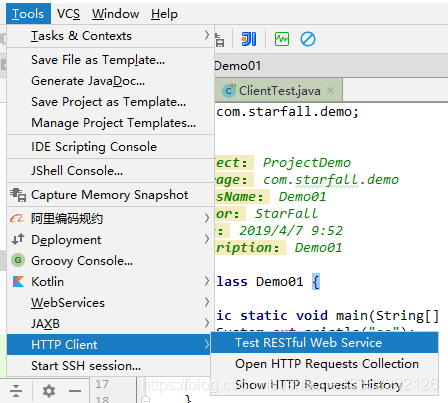Viewport: 448px width, 403px height.
Task: Choose Save Project as Template...
Action: (110, 102)
